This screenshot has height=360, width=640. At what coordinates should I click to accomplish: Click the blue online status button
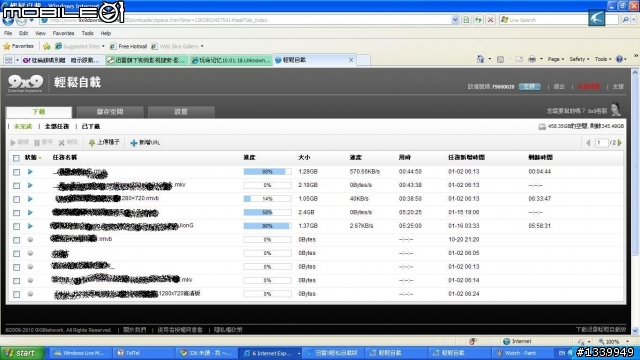[x=529, y=87]
